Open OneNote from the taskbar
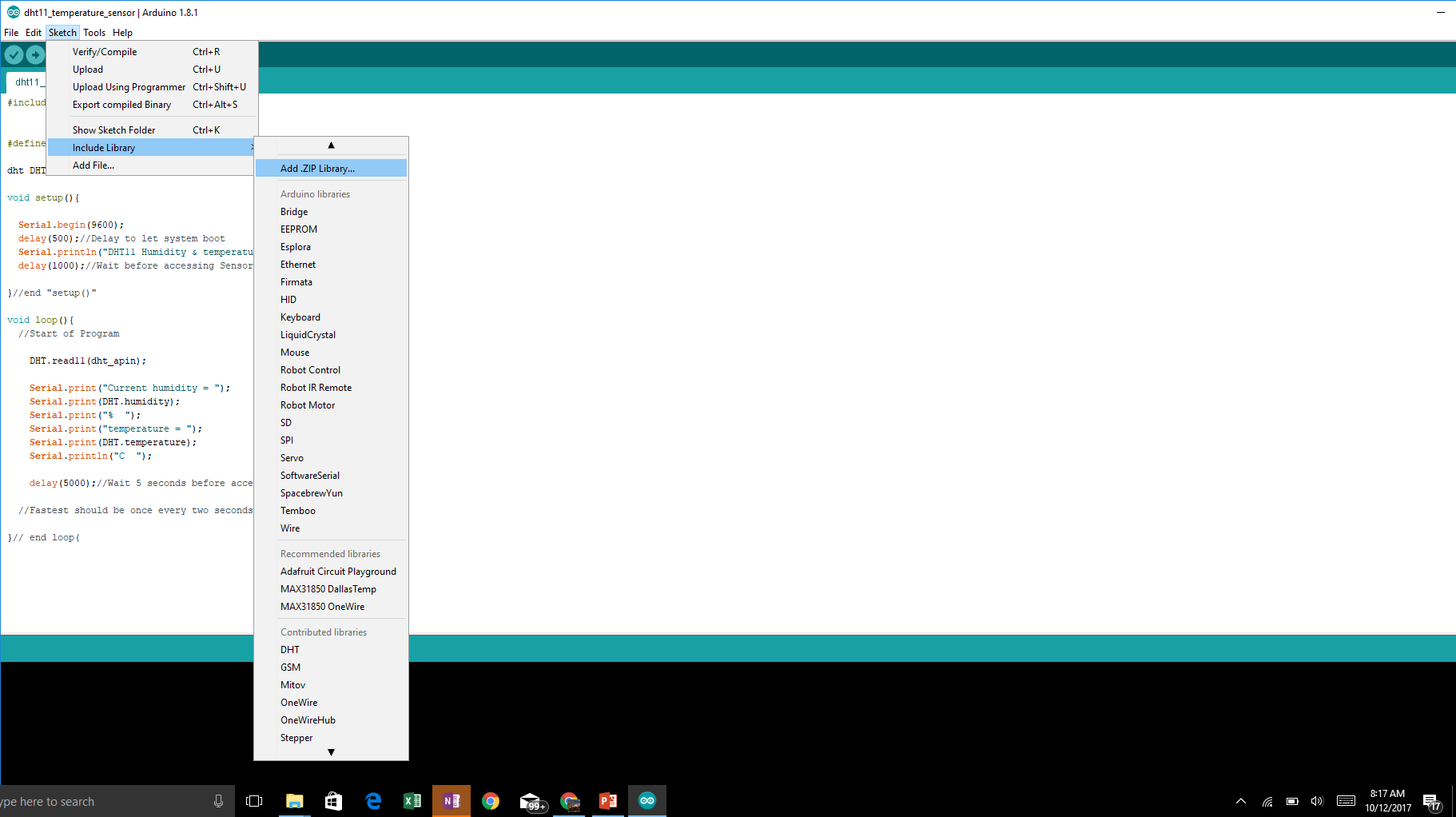Image resolution: width=1456 pixels, height=817 pixels. pos(452,801)
